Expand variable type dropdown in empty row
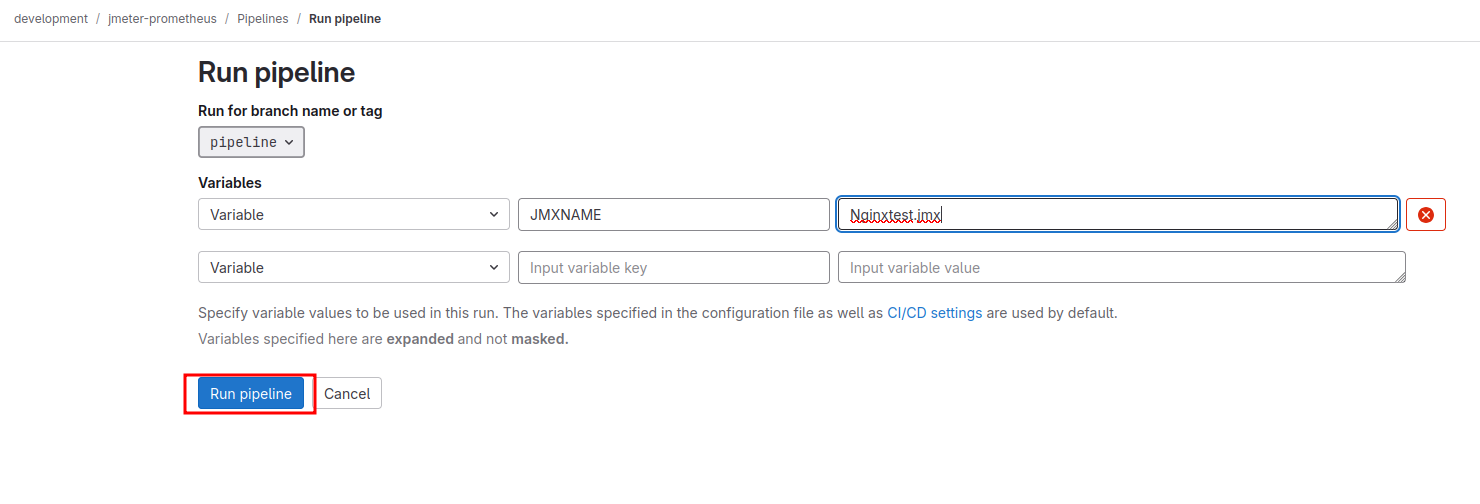 354,268
